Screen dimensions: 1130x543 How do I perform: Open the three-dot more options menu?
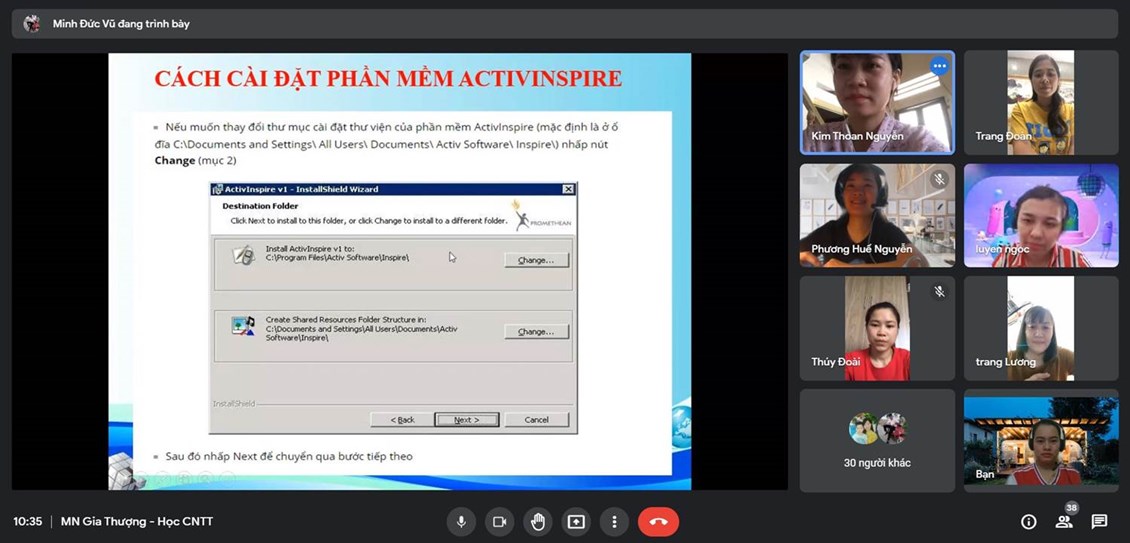point(614,521)
